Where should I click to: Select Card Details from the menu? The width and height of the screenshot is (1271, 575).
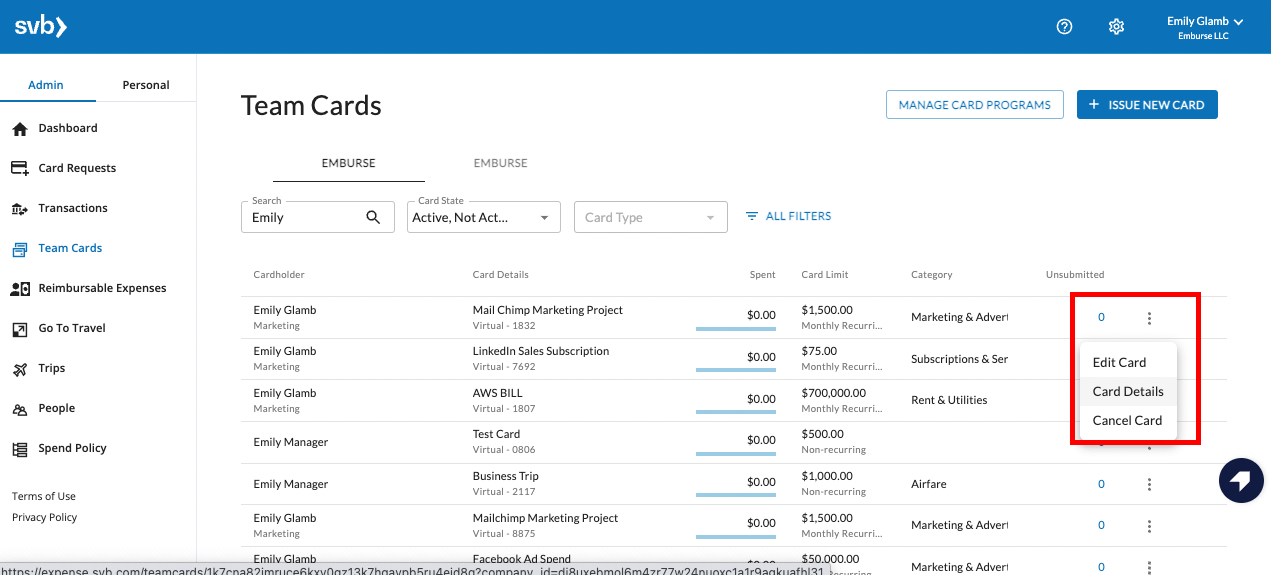coord(1128,392)
